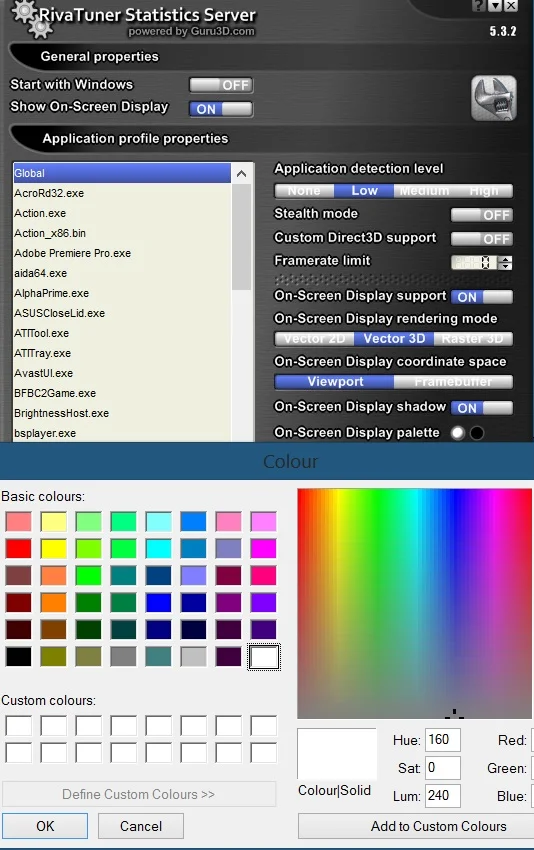The width and height of the screenshot is (534, 850).
Task: Pick the magenta basic colour
Action: pyautogui.click(x=263, y=549)
